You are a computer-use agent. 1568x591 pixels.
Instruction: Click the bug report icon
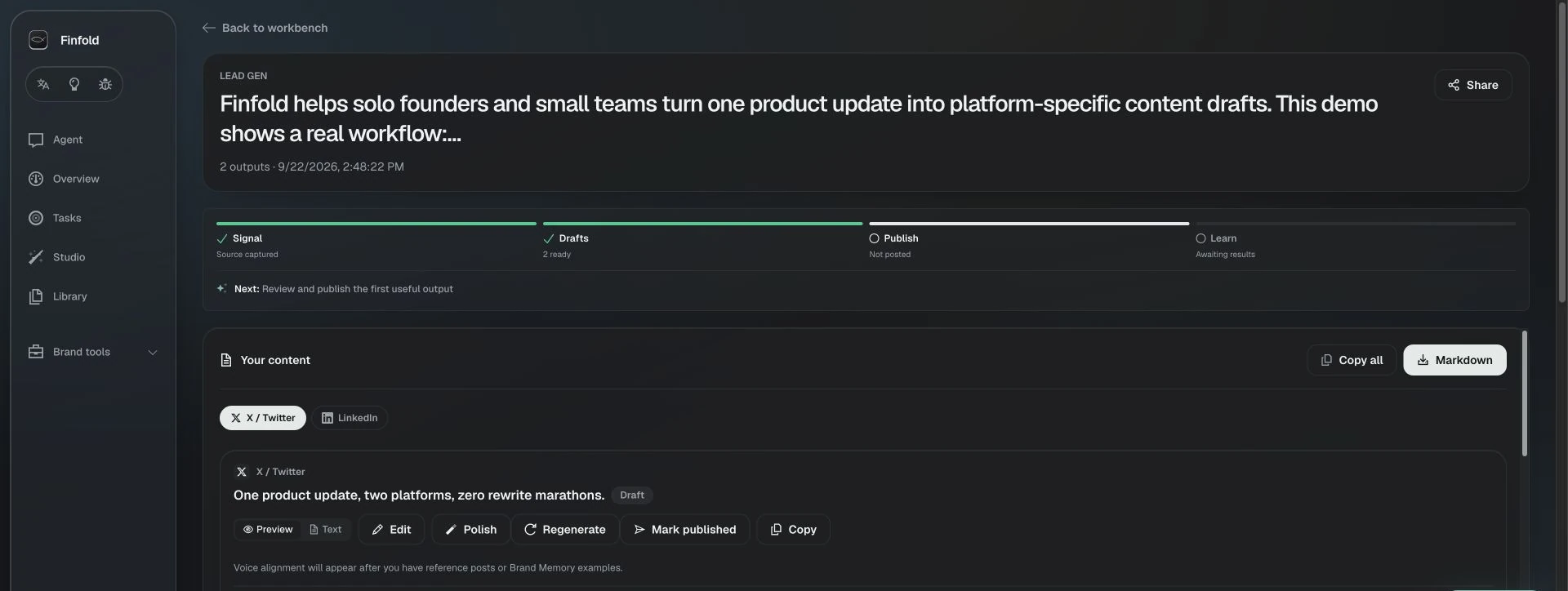105,84
